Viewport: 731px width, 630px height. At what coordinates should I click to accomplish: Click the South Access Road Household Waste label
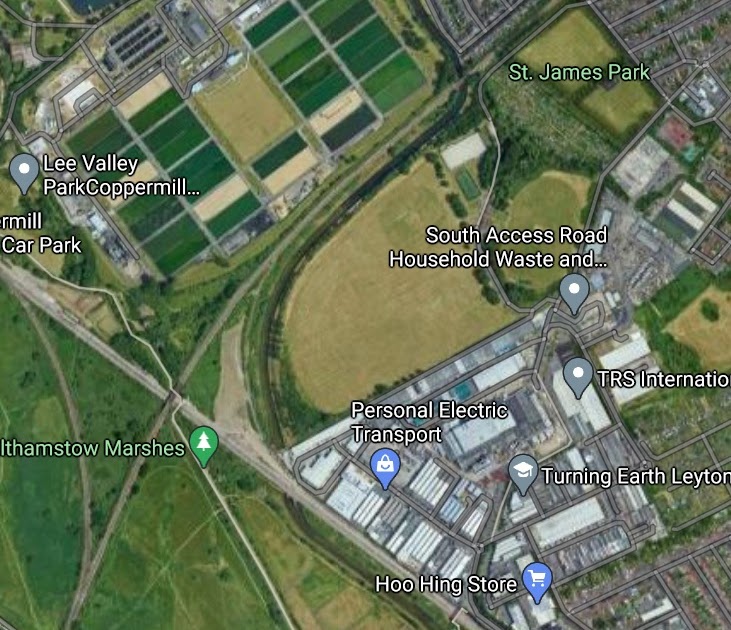click(498, 247)
